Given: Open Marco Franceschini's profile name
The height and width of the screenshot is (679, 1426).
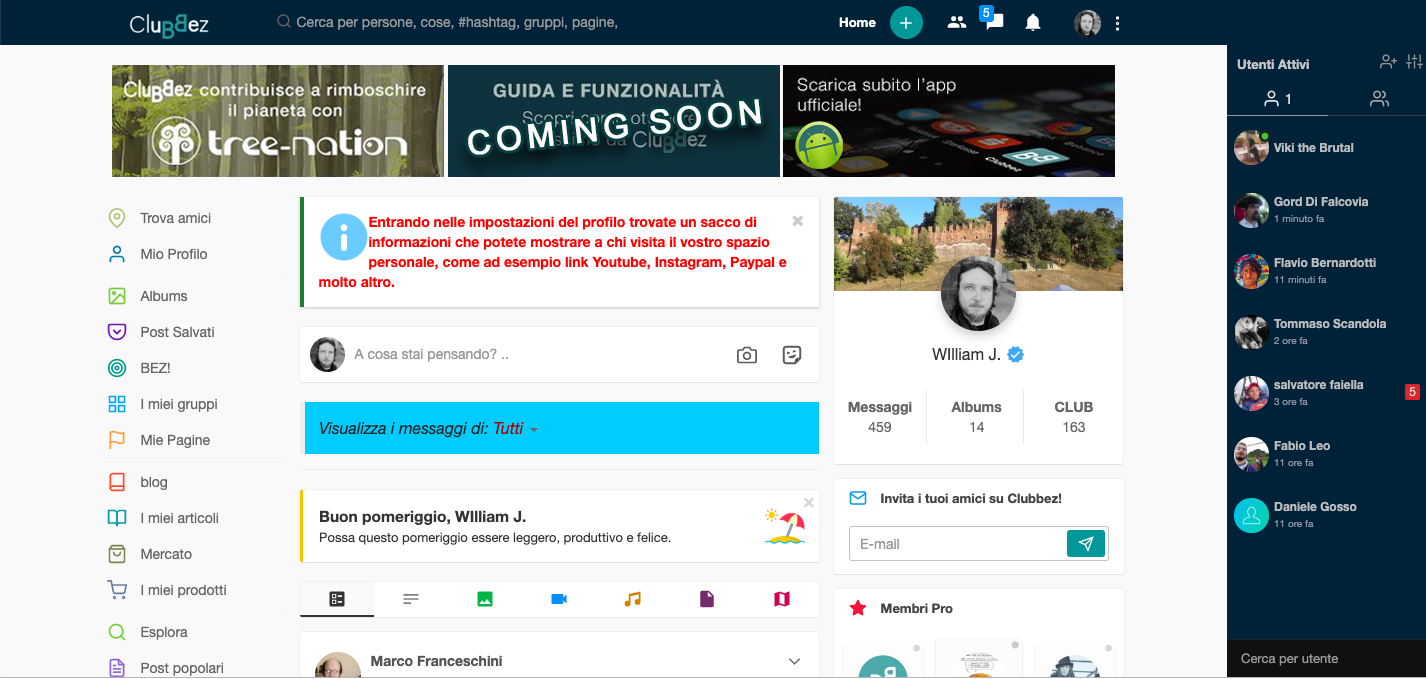Looking at the screenshot, I should pyautogui.click(x=436, y=661).
